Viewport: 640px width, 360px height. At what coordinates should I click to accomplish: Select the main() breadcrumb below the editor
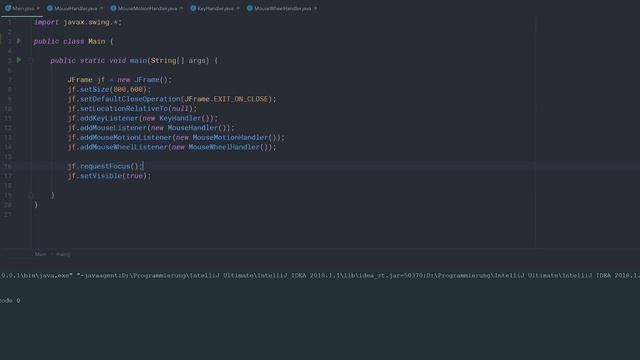coord(63,254)
